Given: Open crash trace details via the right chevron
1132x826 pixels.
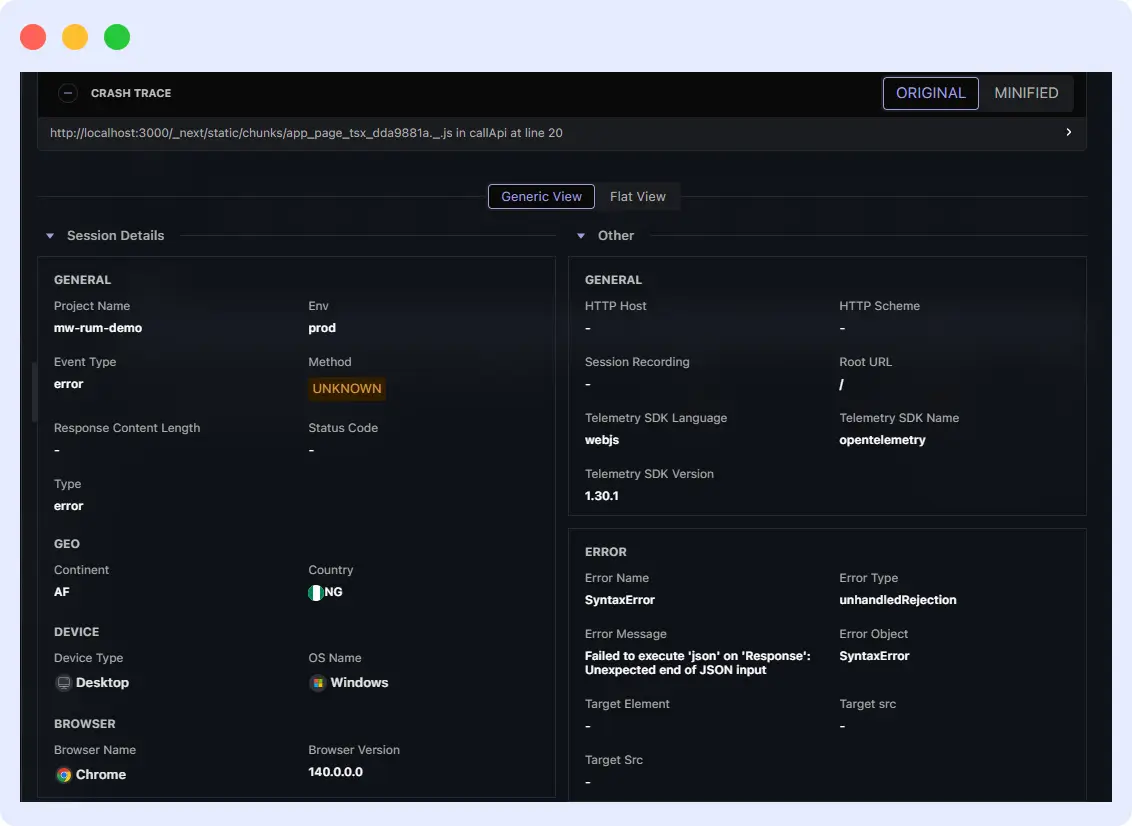Looking at the screenshot, I should [x=1068, y=132].
